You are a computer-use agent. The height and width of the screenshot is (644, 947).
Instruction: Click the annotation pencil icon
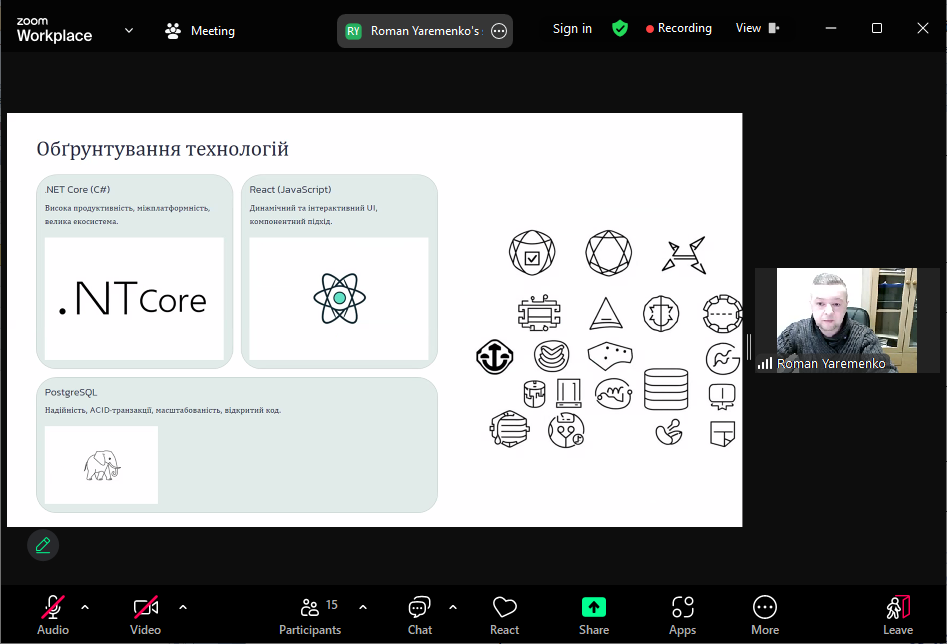pos(43,545)
